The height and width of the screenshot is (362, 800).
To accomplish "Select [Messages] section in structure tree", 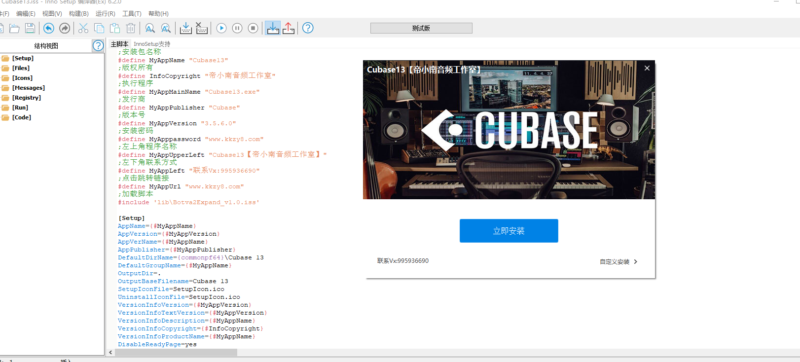I will [28, 88].
